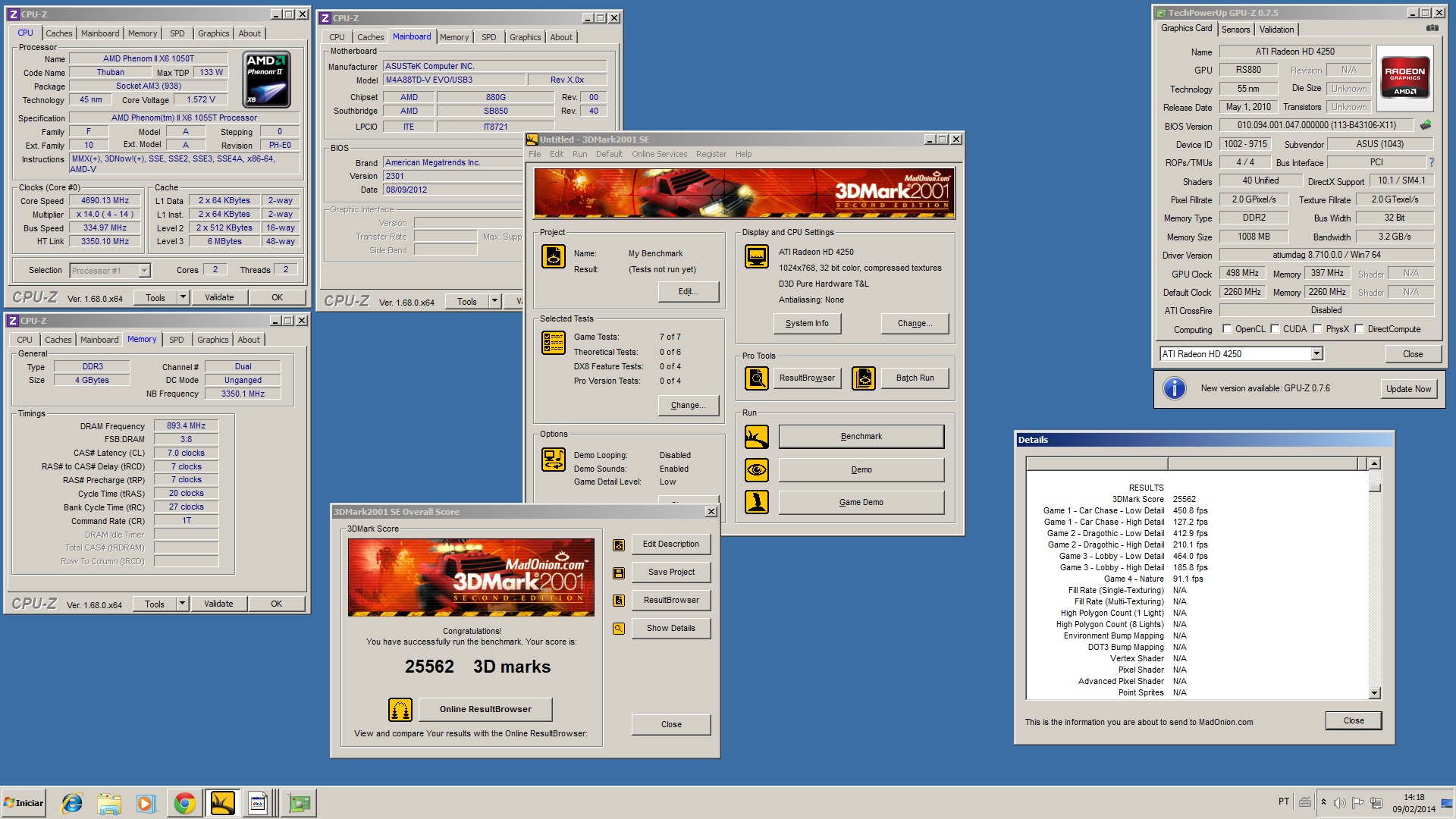Click the Benchmark button

(x=861, y=437)
